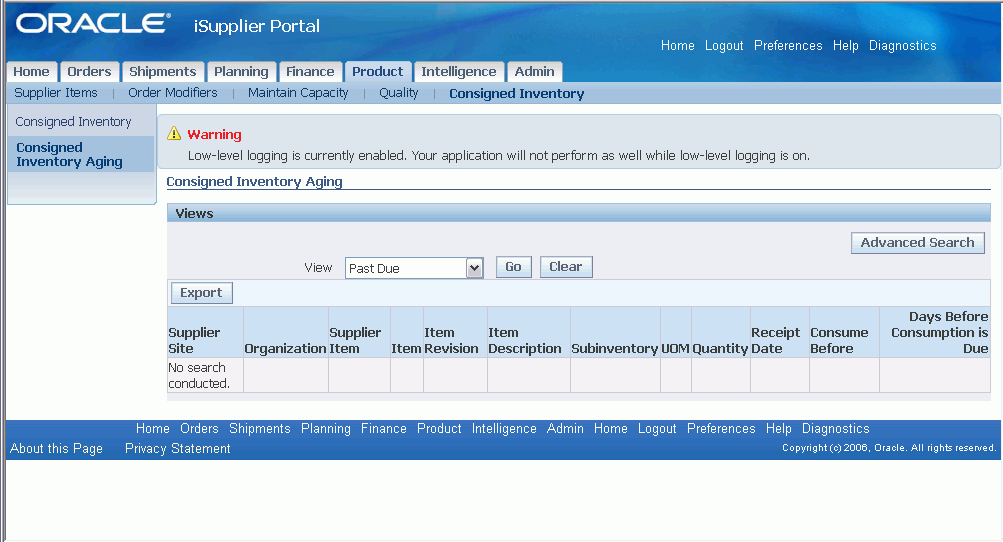1003x542 pixels.
Task: Click the footer Planning link
Action: [326, 428]
